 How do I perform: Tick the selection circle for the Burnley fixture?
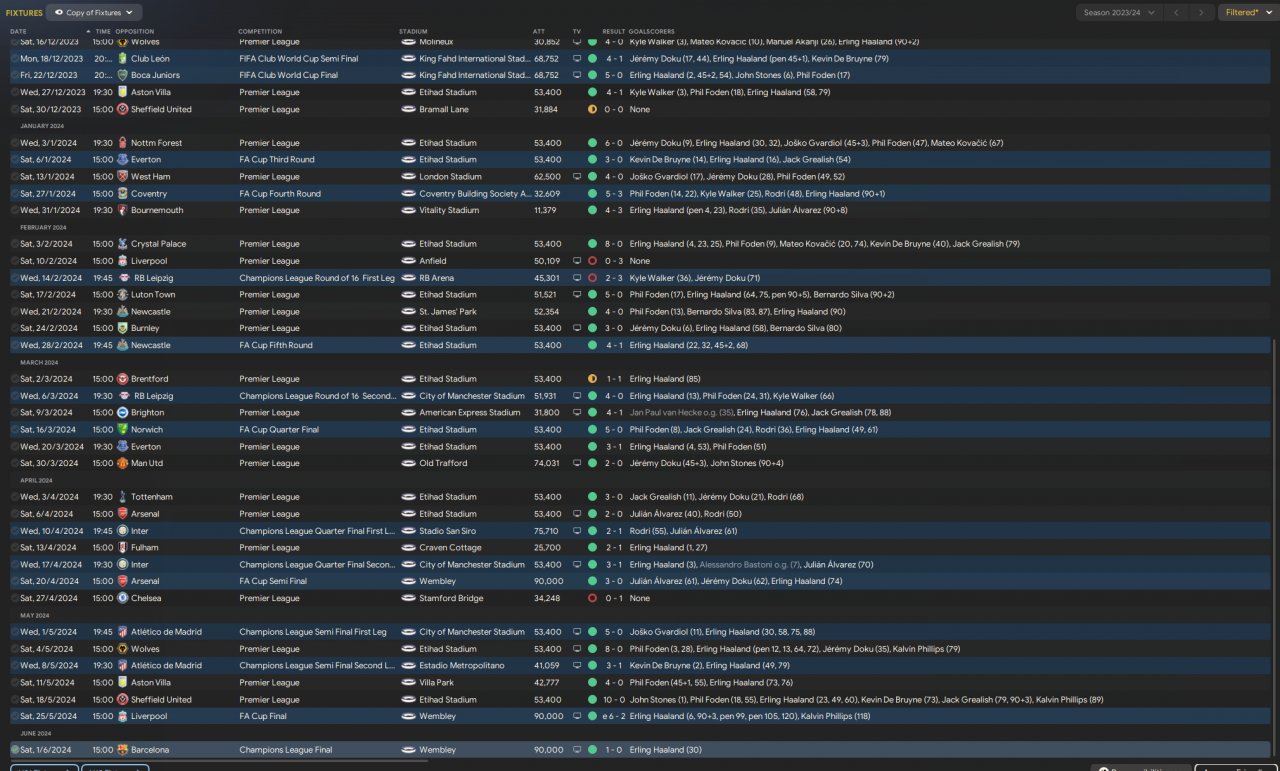point(15,328)
